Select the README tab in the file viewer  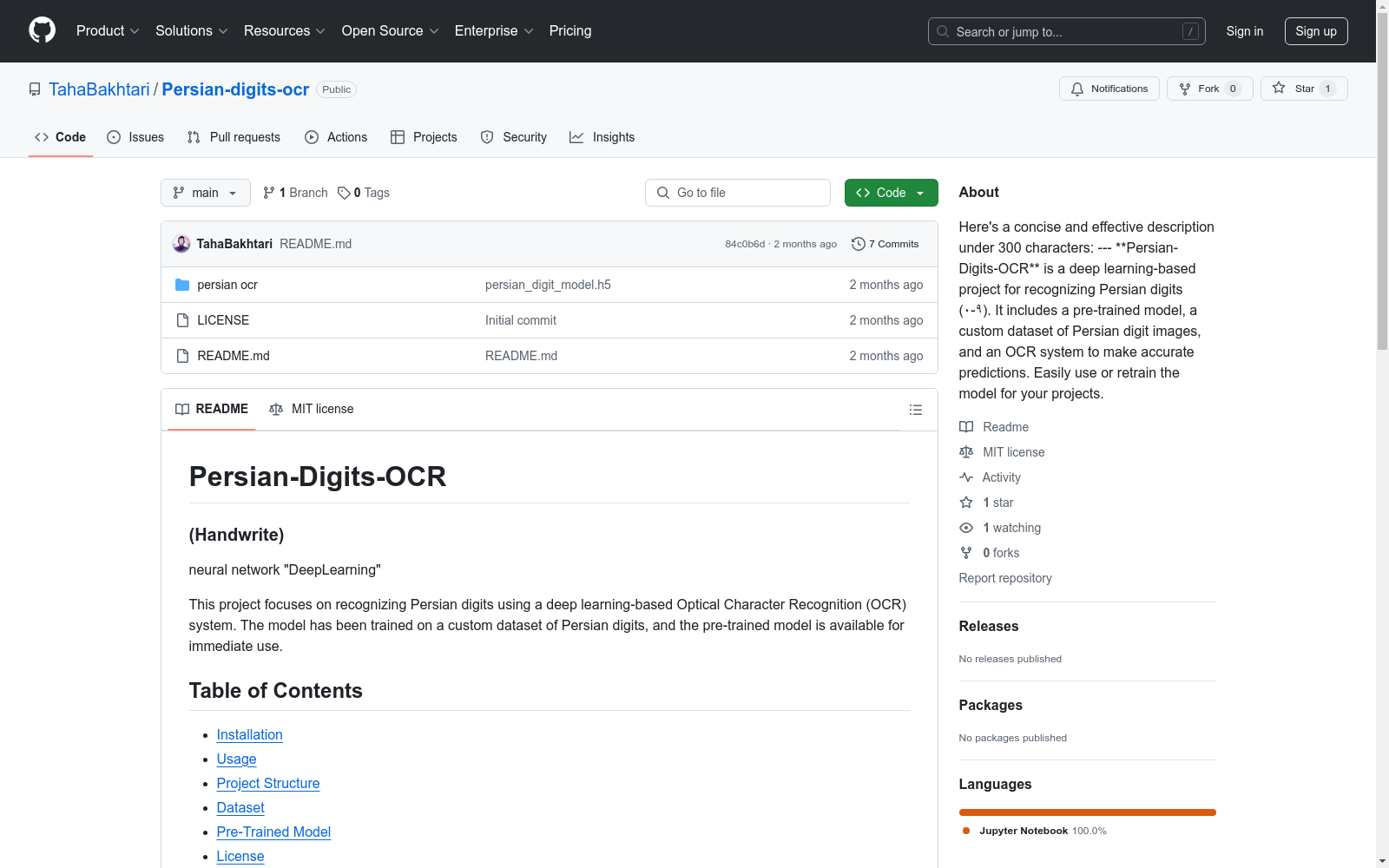click(212, 409)
